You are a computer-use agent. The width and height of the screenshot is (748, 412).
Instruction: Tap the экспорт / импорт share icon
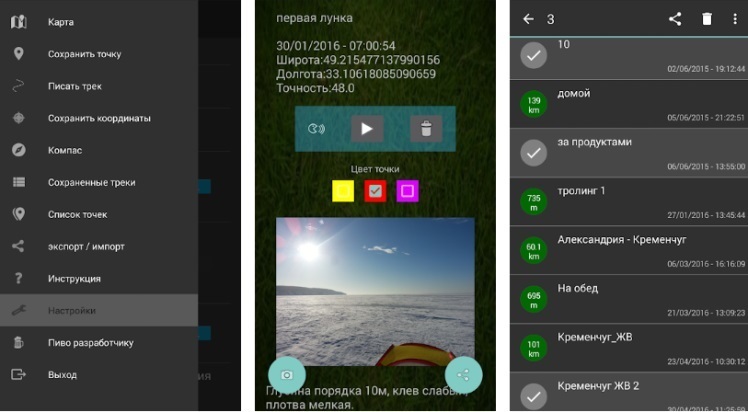[x=18, y=246]
